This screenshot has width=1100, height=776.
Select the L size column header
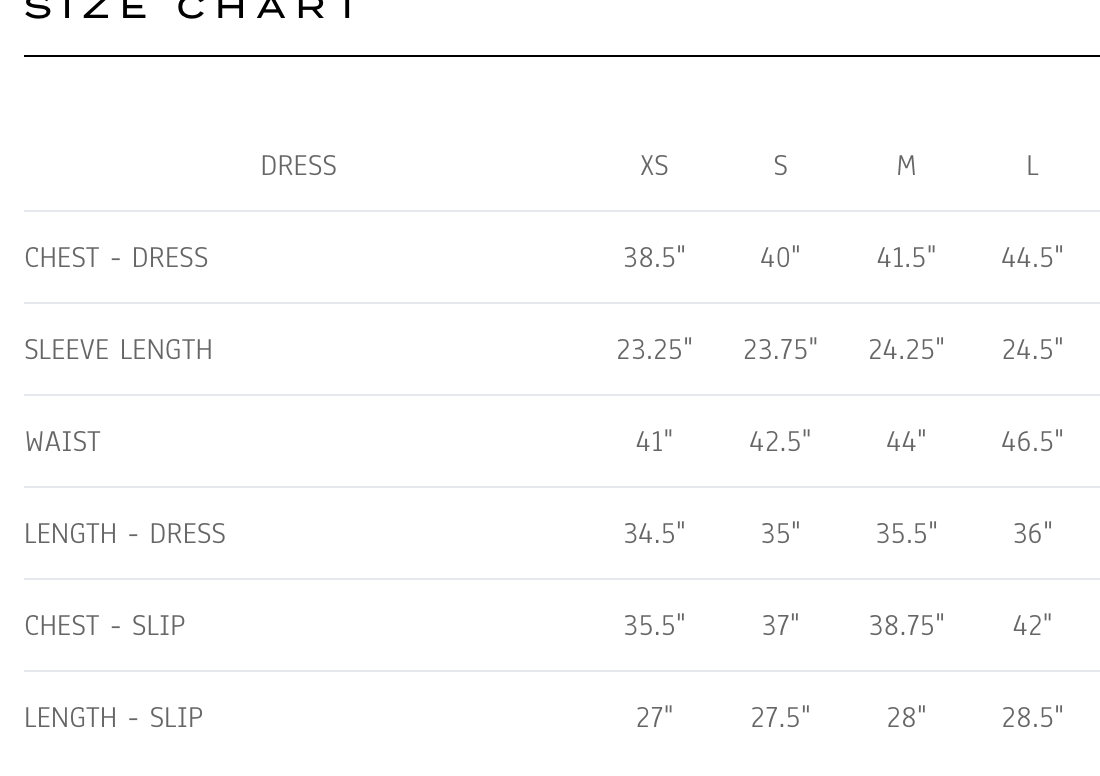tap(1032, 166)
